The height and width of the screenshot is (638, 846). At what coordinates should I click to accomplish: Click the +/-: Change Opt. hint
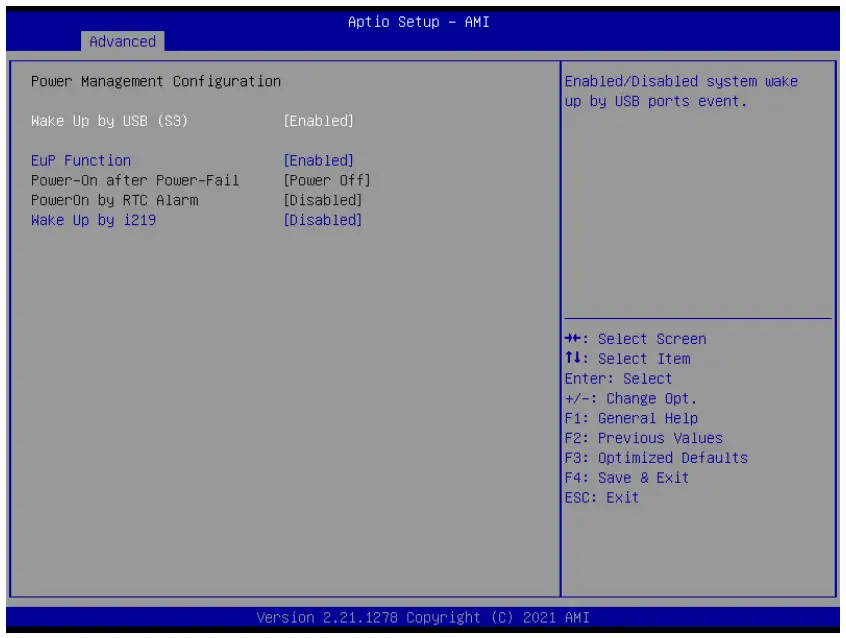(x=631, y=399)
